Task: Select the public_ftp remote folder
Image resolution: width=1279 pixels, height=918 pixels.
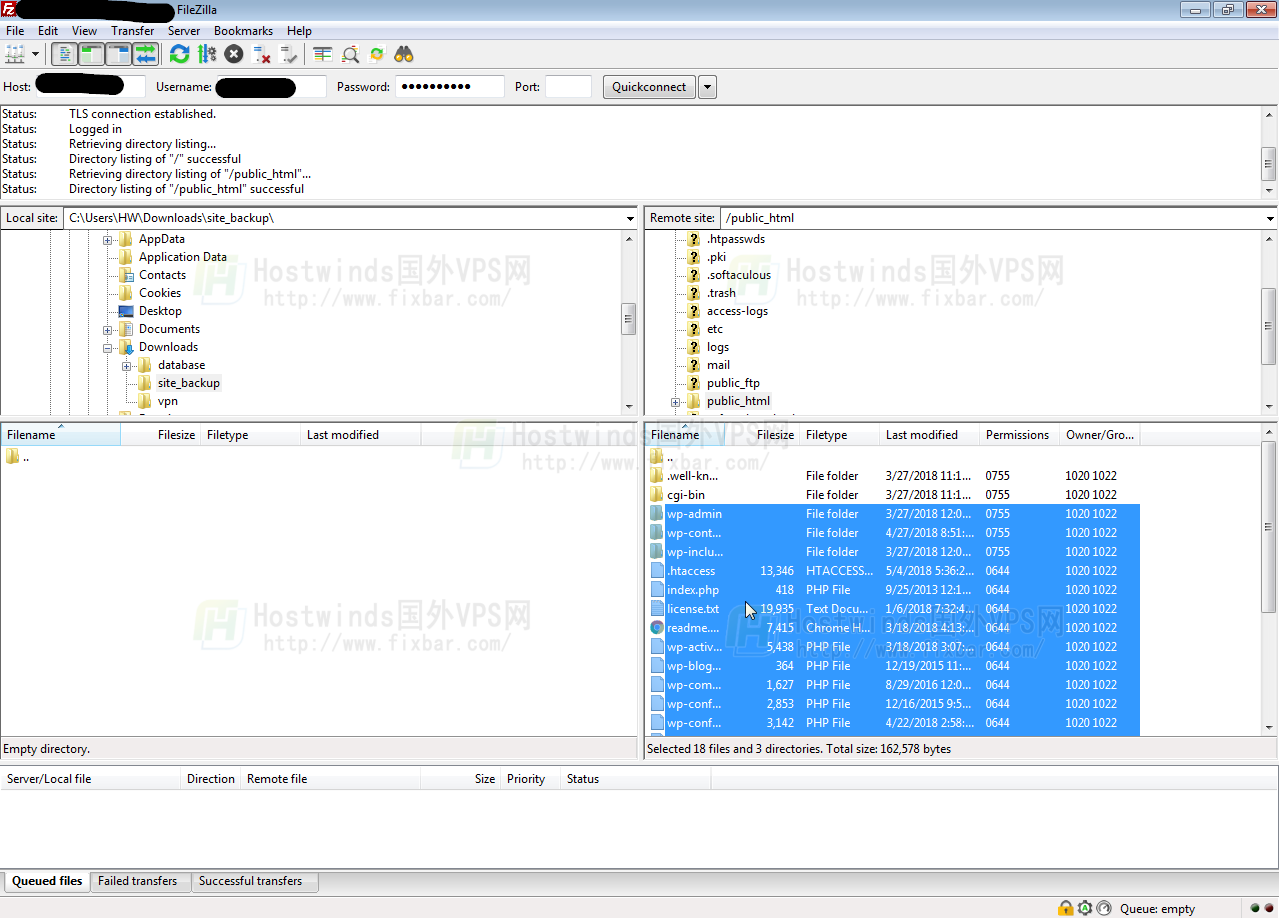Action: 733,383
